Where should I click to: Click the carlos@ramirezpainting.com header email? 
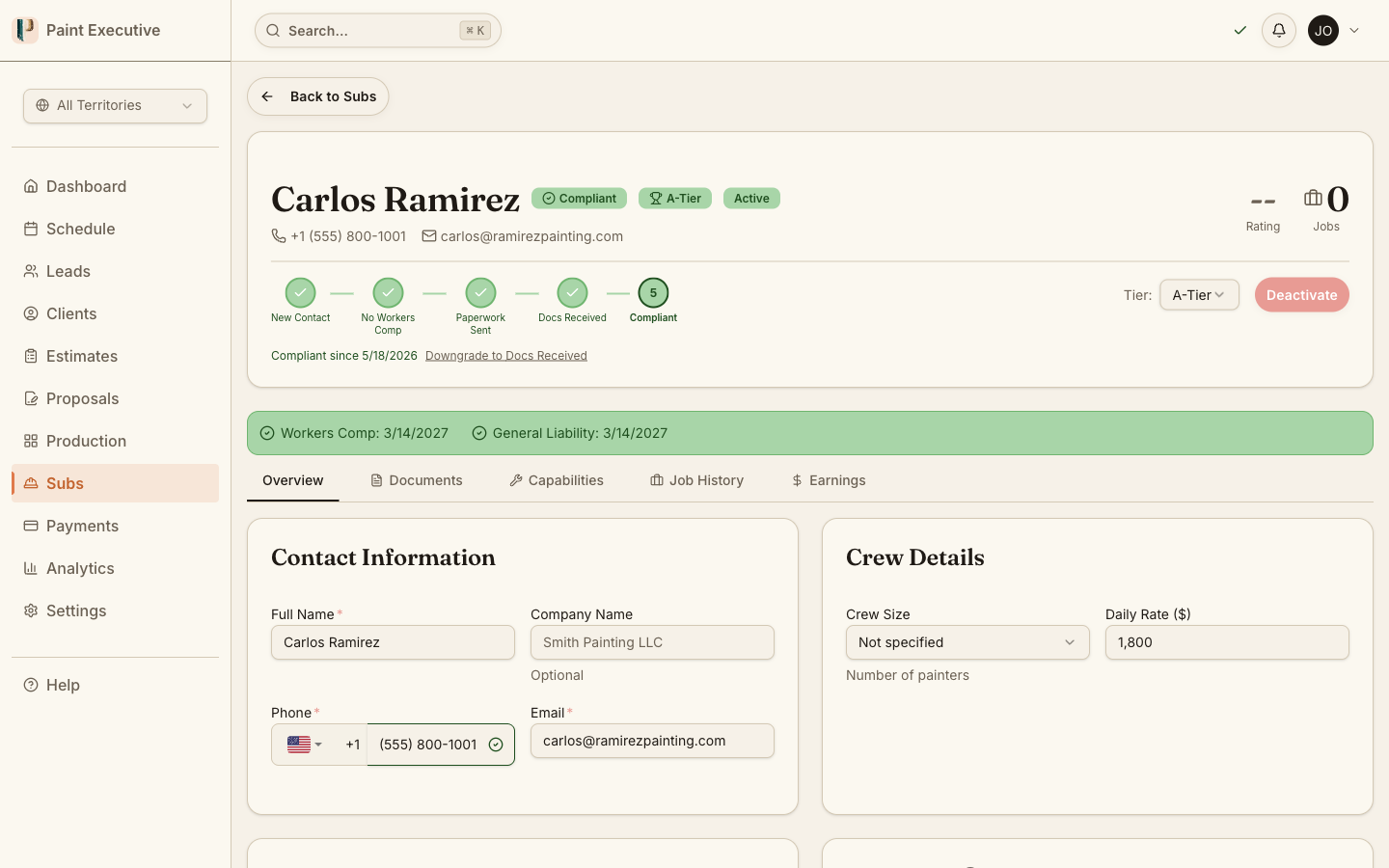(531, 236)
